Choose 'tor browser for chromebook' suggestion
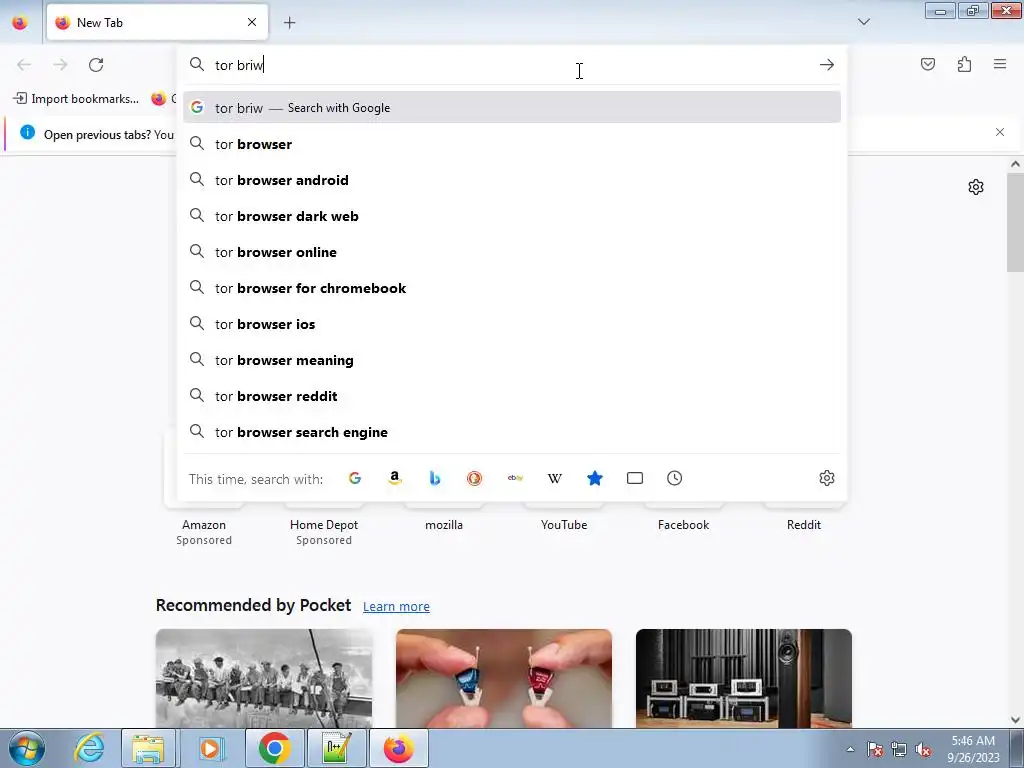This screenshot has width=1024, height=768. pyautogui.click(x=512, y=287)
